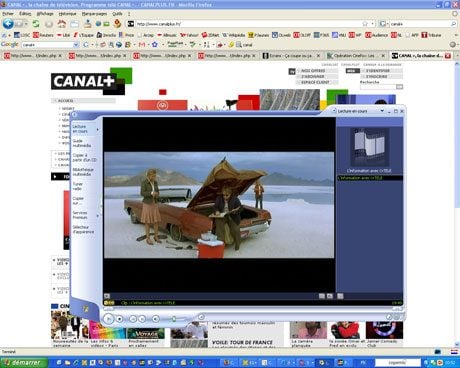This screenshot has width=460, height=368.
Task: Open the Bibliothèque multimédia tab
Action: (83, 172)
